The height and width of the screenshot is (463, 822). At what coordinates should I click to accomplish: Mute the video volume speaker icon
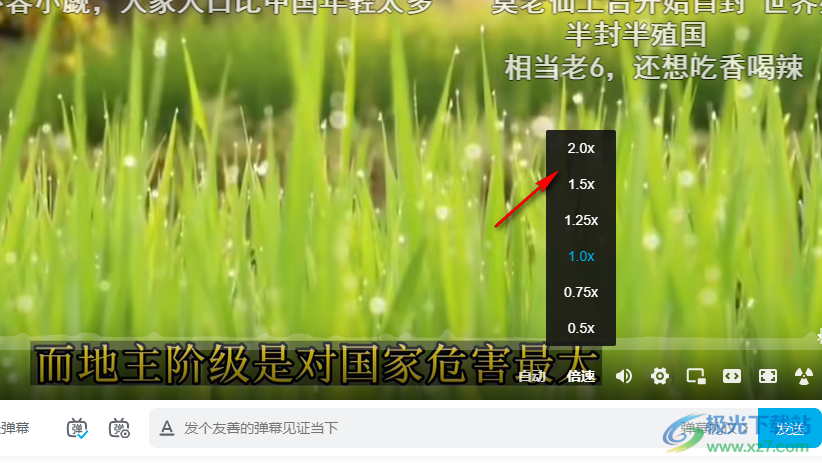point(624,376)
